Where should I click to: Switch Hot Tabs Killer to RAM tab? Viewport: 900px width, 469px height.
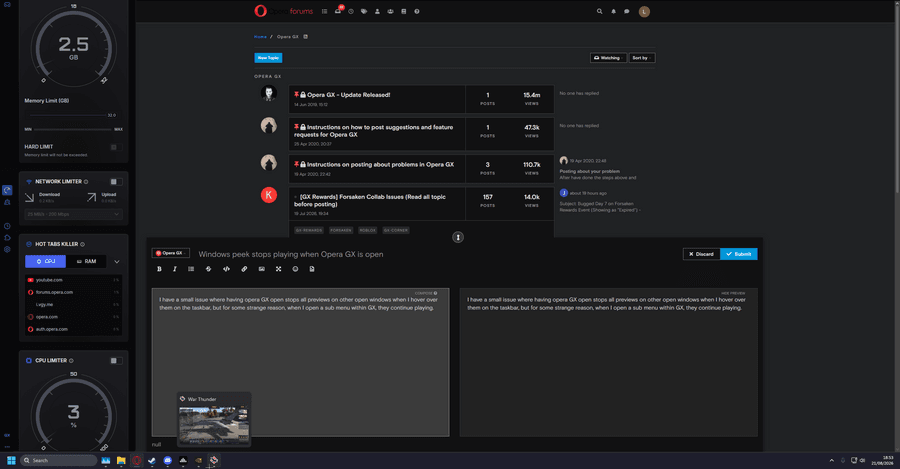tap(86, 261)
